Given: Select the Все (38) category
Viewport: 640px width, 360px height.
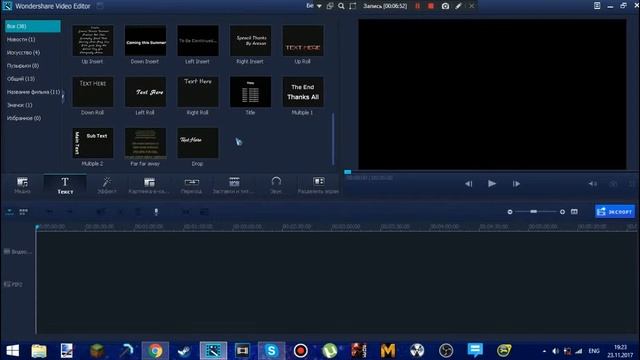Looking at the screenshot, I should [33, 26].
